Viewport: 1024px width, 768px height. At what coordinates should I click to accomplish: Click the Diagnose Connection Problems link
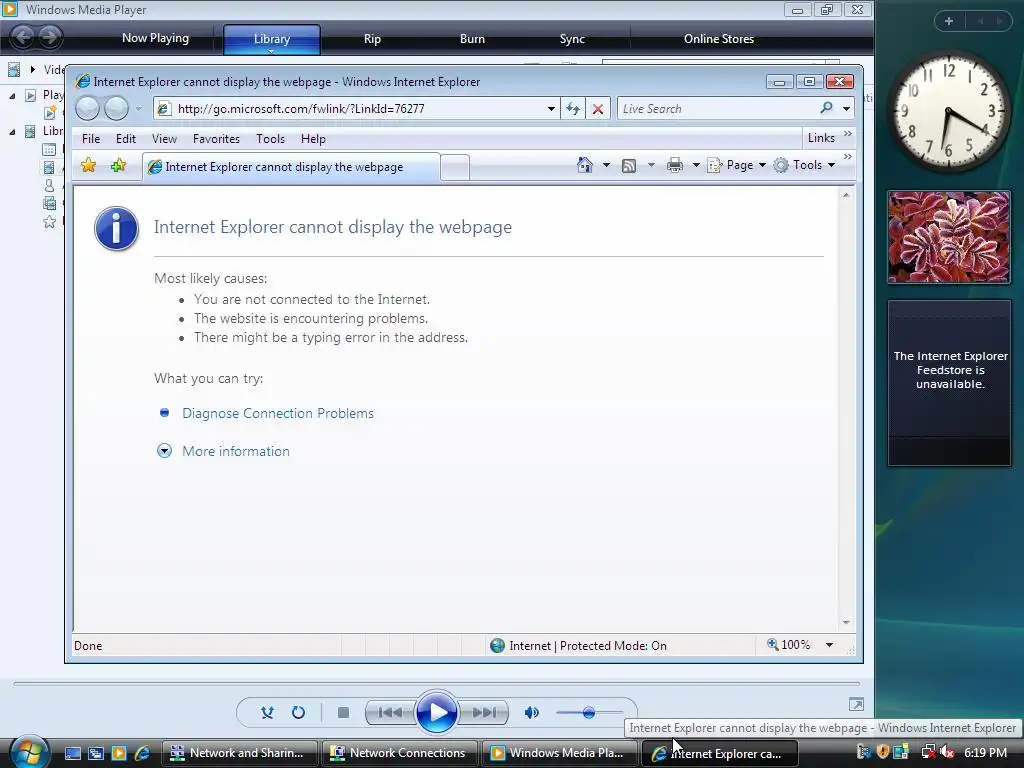tap(278, 413)
